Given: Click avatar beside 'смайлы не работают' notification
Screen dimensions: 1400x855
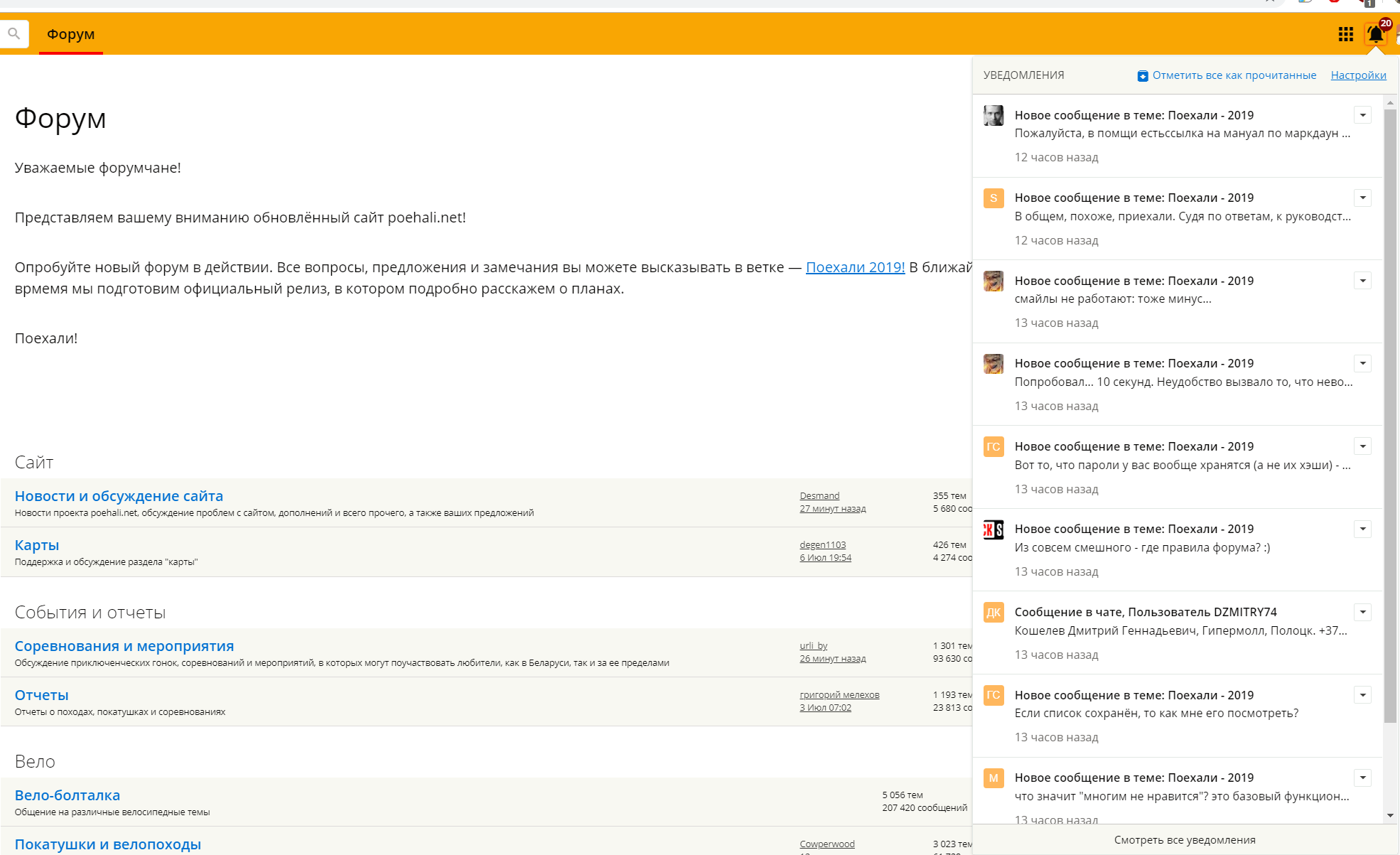Looking at the screenshot, I should (x=994, y=281).
